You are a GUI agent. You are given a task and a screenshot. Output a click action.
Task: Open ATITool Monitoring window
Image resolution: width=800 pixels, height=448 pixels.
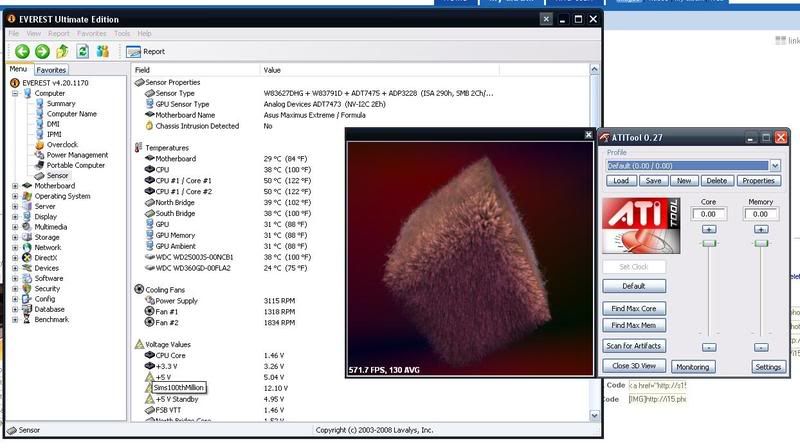692,367
